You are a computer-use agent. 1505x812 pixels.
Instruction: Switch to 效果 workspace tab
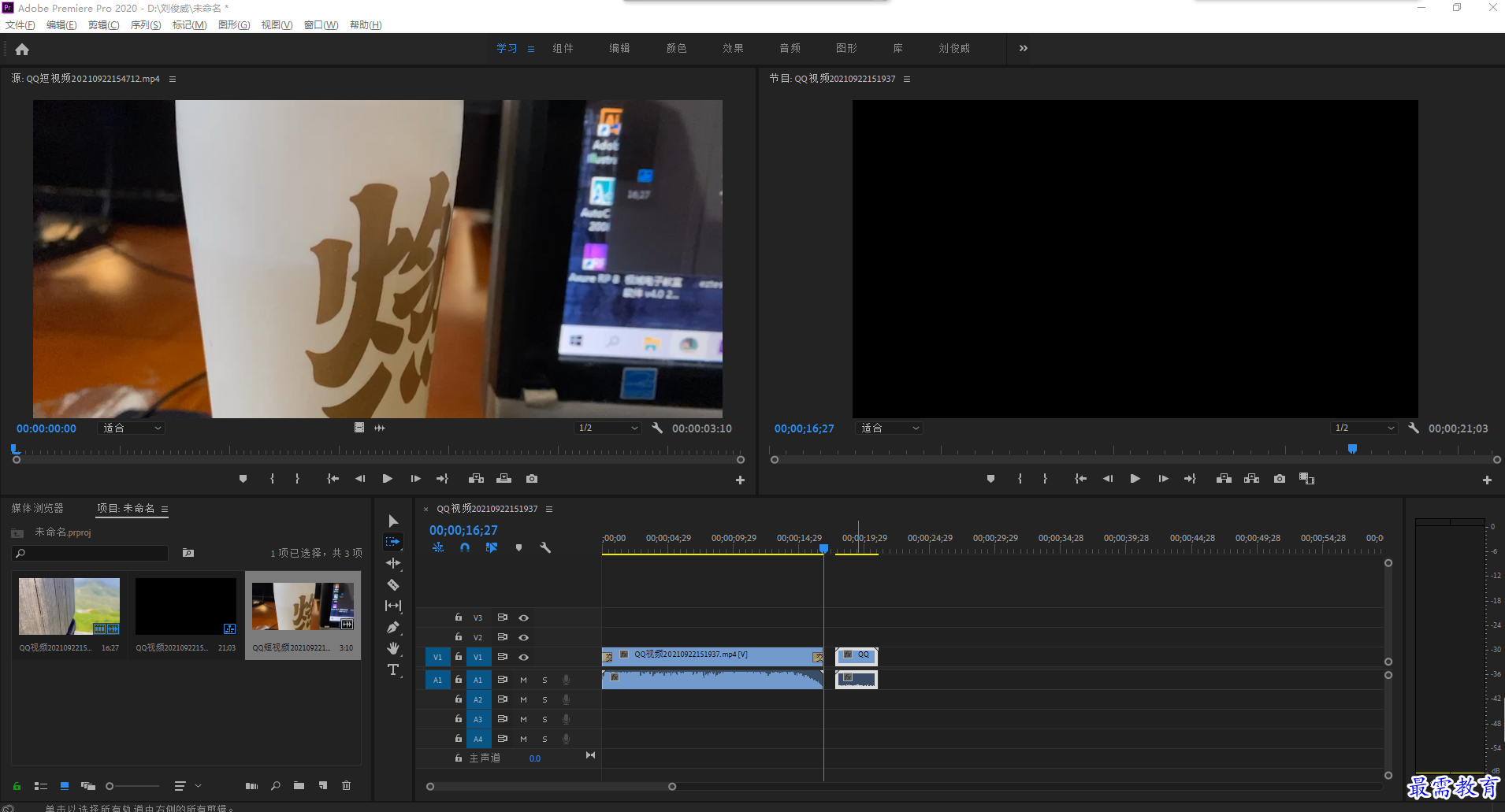733,48
